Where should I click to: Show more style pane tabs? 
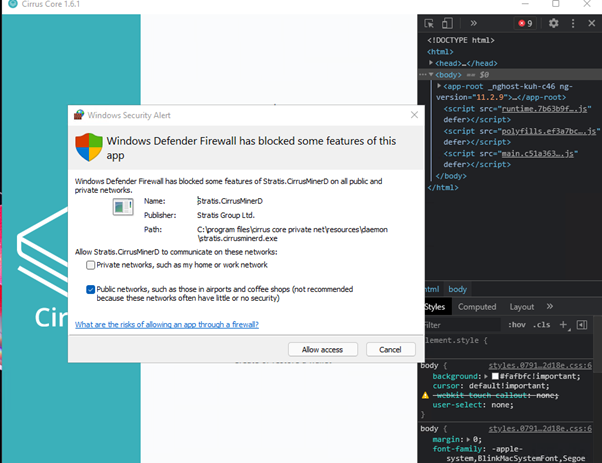pyautogui.click(x=550, y=306)
